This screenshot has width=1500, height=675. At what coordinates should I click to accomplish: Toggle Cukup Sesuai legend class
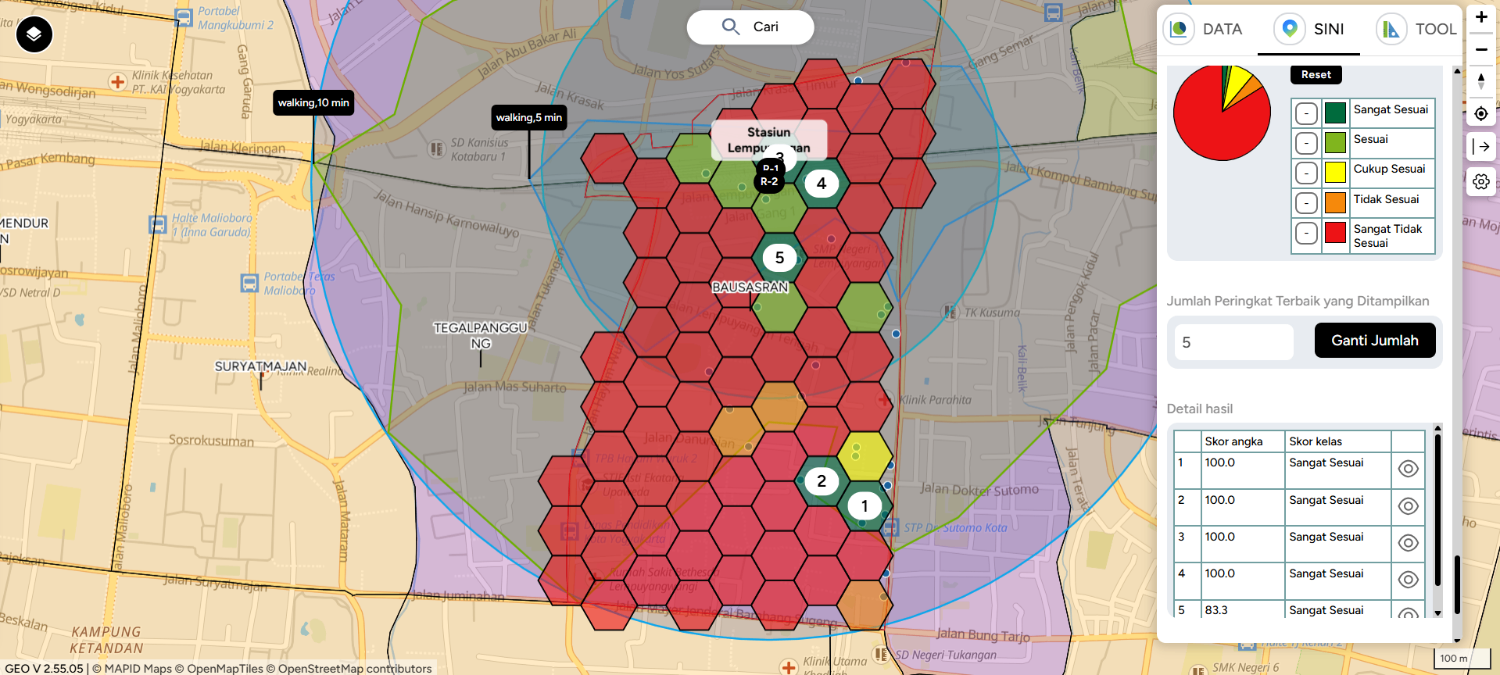tap(1305, 173)
